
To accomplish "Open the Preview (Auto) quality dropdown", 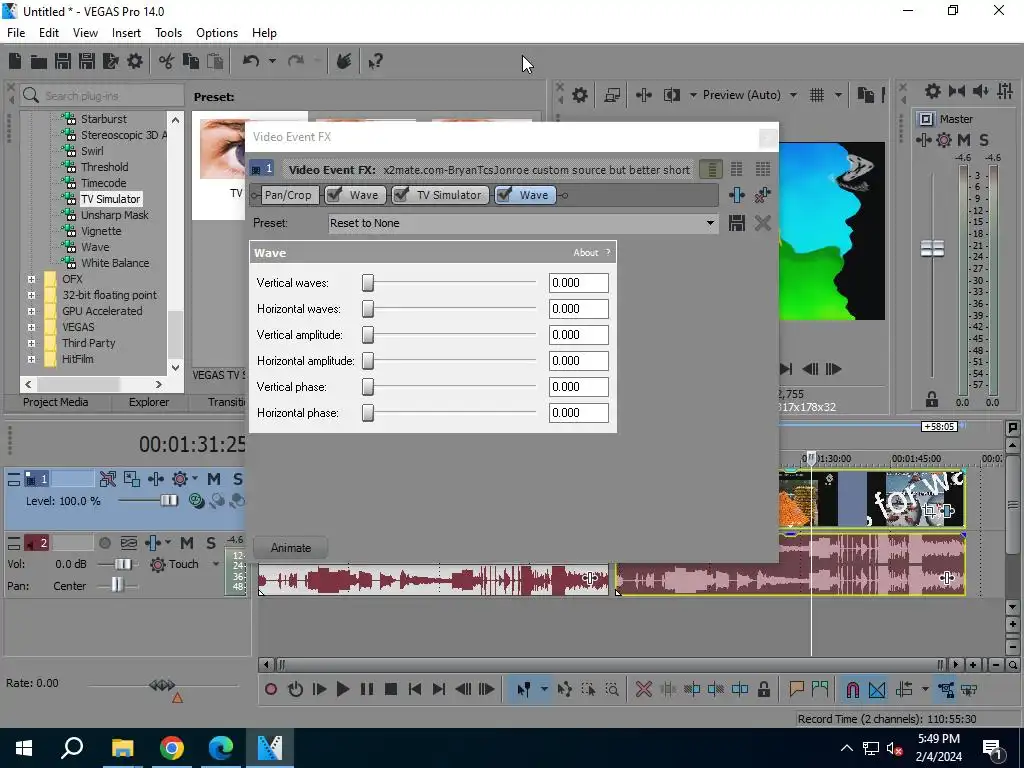I will click(x=793, y=95).
